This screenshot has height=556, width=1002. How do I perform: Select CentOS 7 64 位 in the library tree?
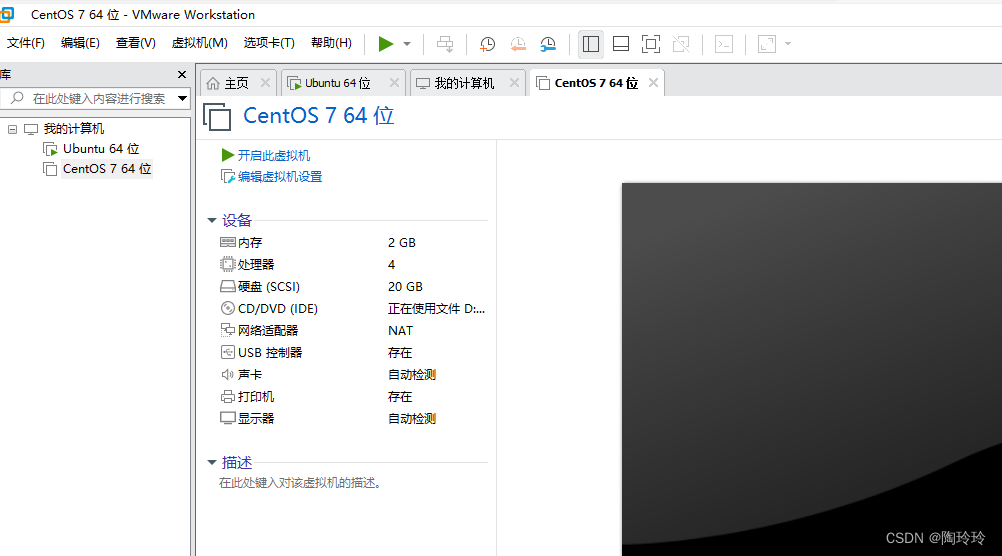[x=107, y=169]
